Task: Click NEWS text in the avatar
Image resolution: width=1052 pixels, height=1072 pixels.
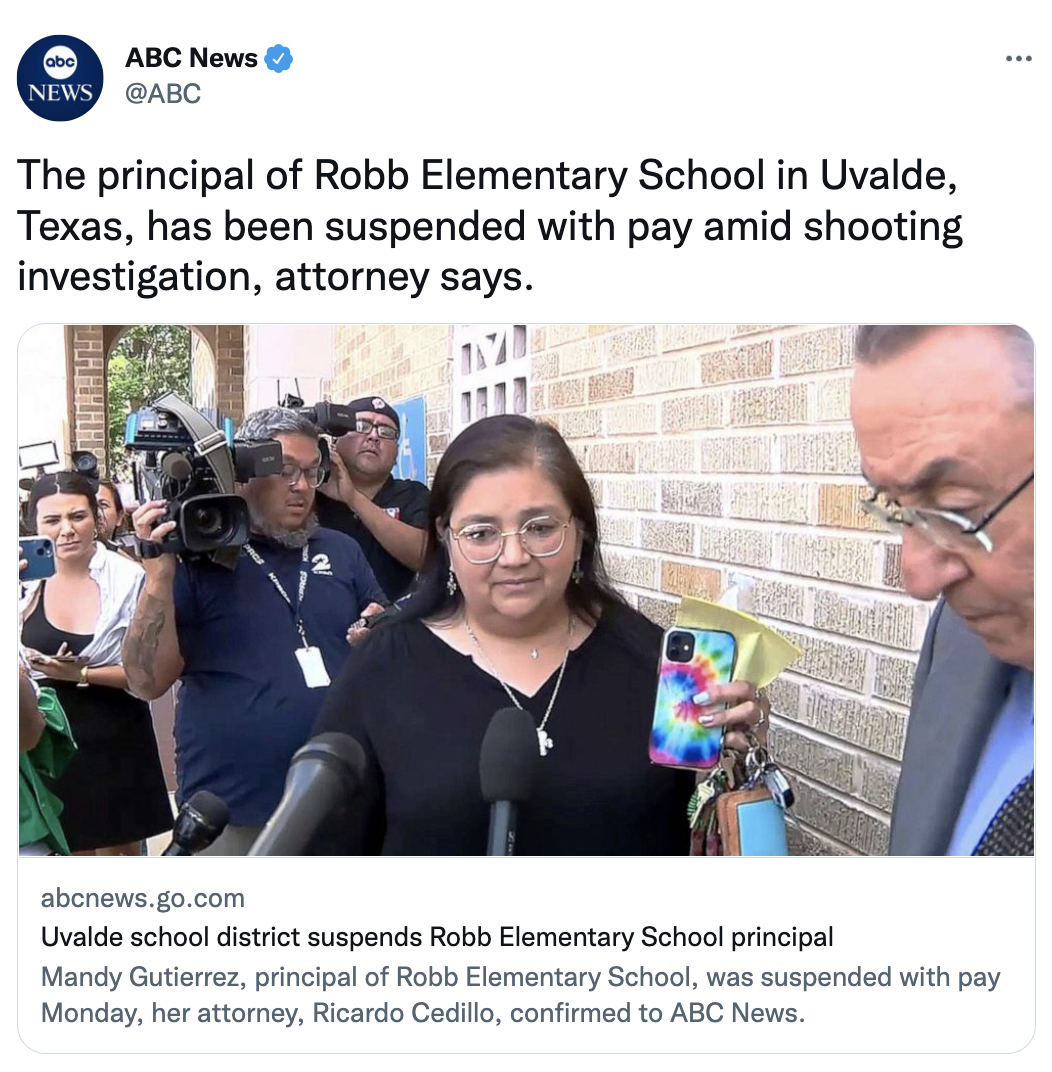Action: click(x=60, y=92)
